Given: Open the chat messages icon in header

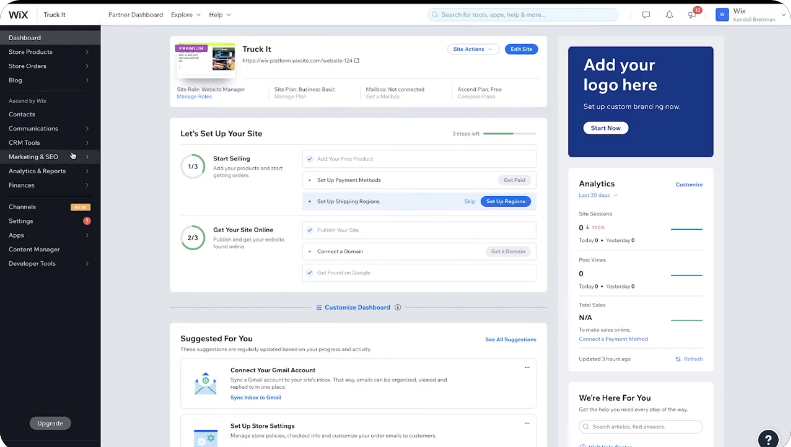Looking at the screenshot, I should (646, 15).
